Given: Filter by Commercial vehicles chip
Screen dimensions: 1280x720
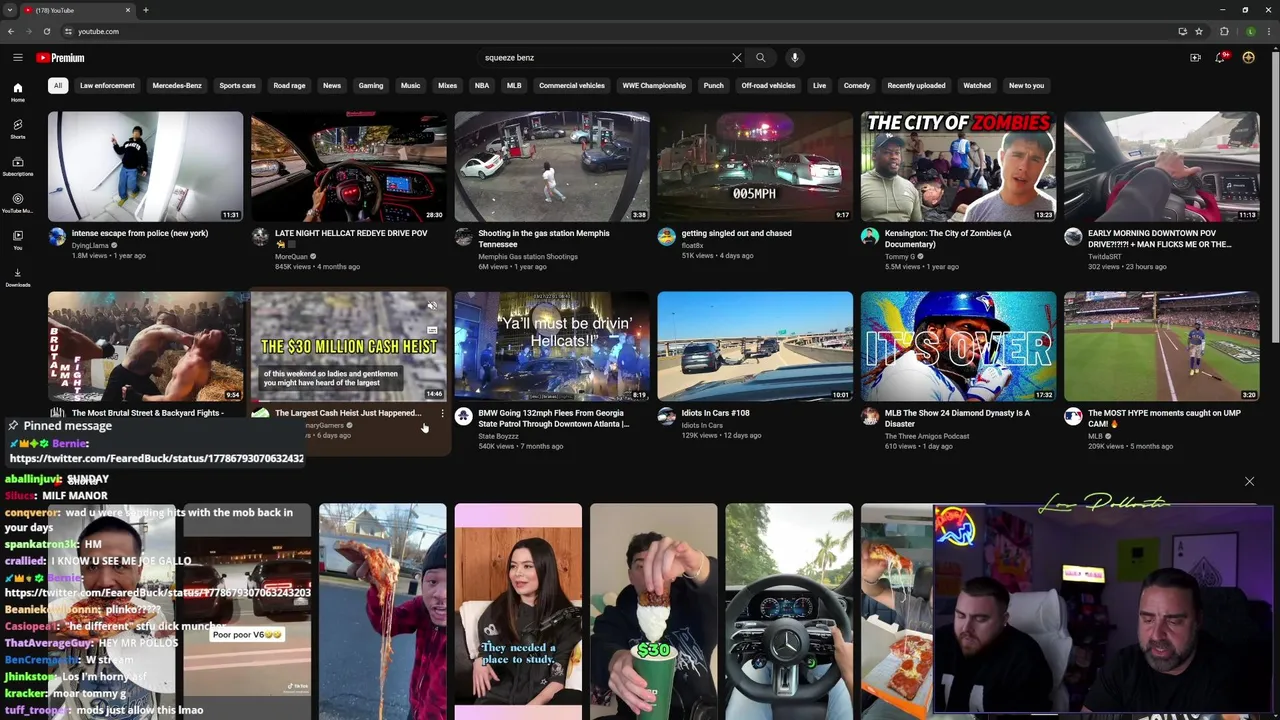Looking at the screenshot, I should point(572,86).
